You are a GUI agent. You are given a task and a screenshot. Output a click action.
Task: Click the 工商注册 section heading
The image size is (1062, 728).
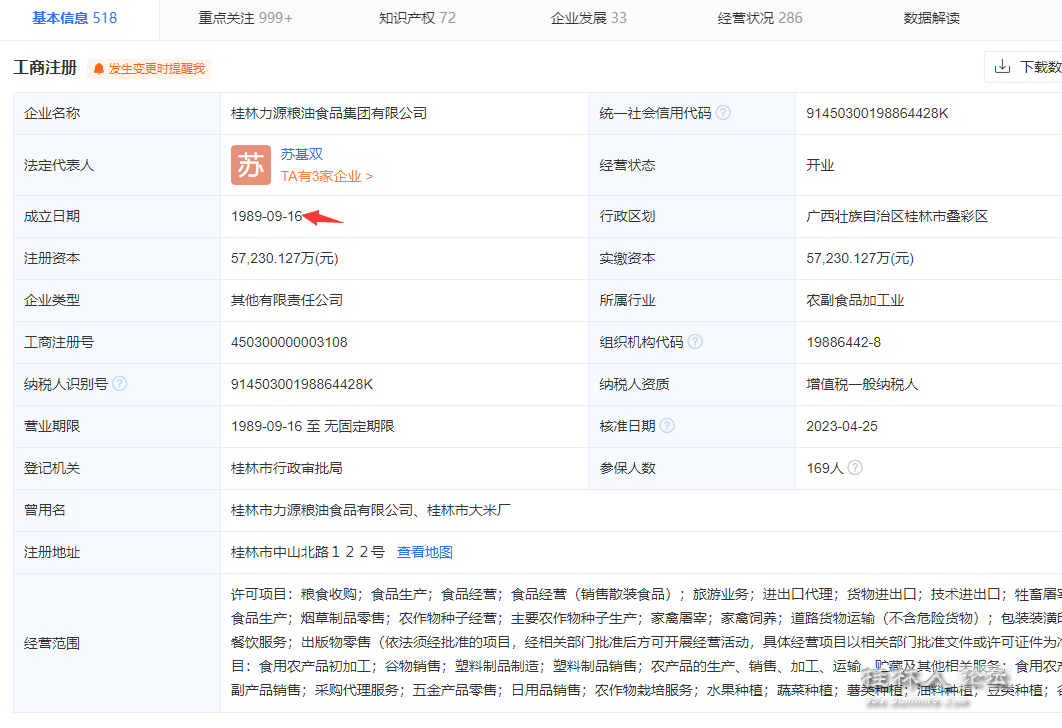coord(45,68)
